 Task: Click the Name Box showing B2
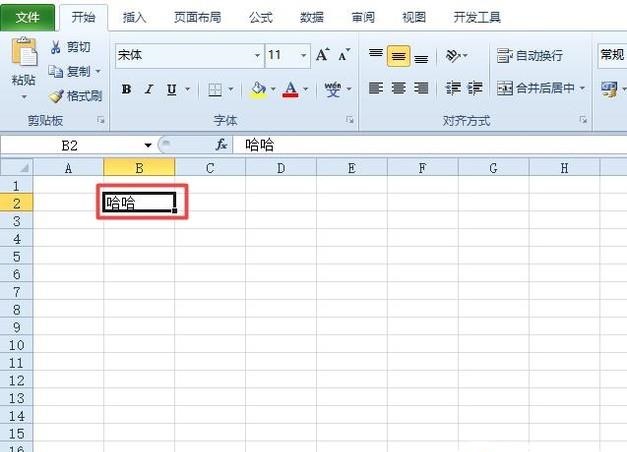70,146
